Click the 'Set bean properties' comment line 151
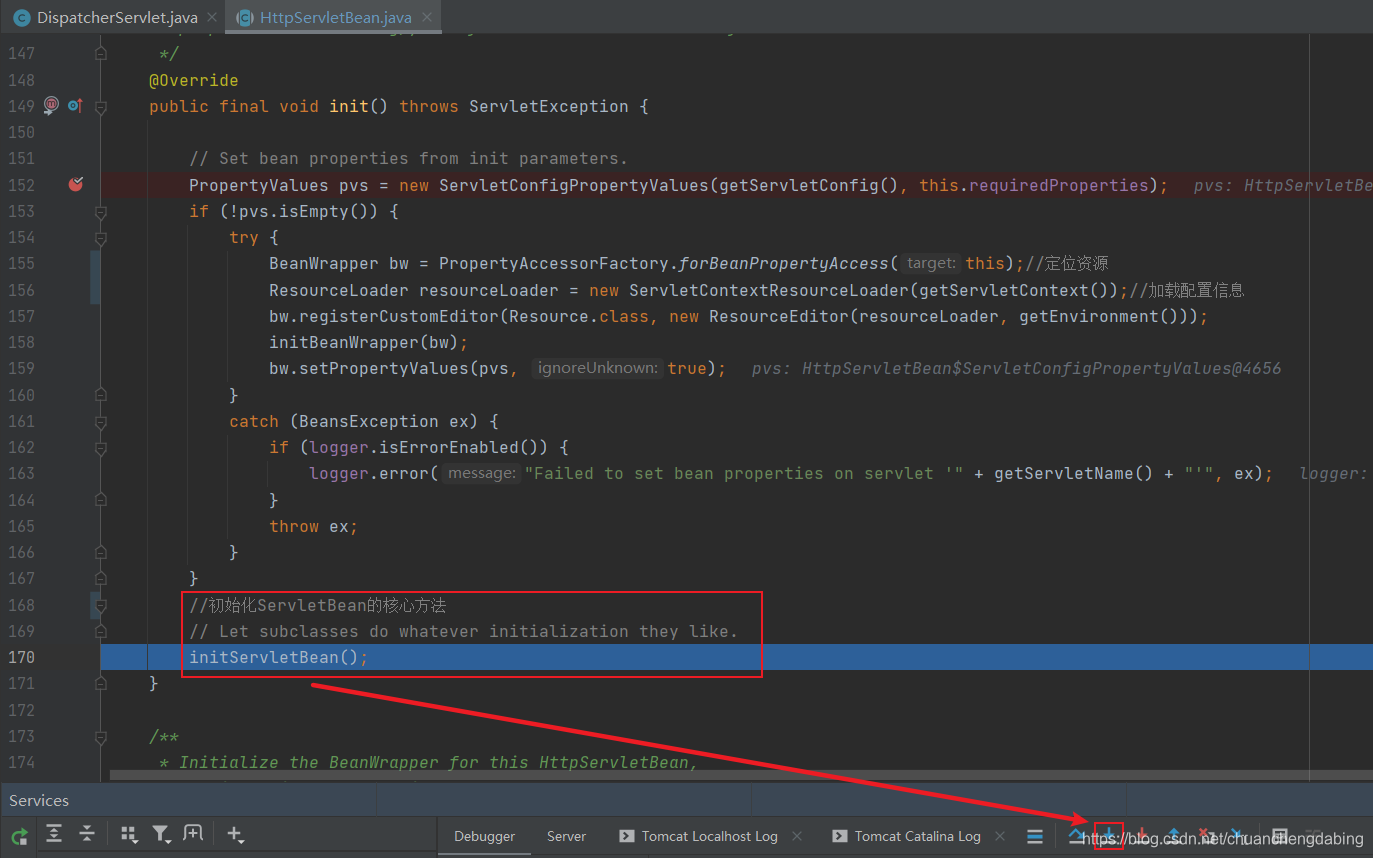Image resolution: width=1373 pixels, height=858 pixels. tap(409, 158)
